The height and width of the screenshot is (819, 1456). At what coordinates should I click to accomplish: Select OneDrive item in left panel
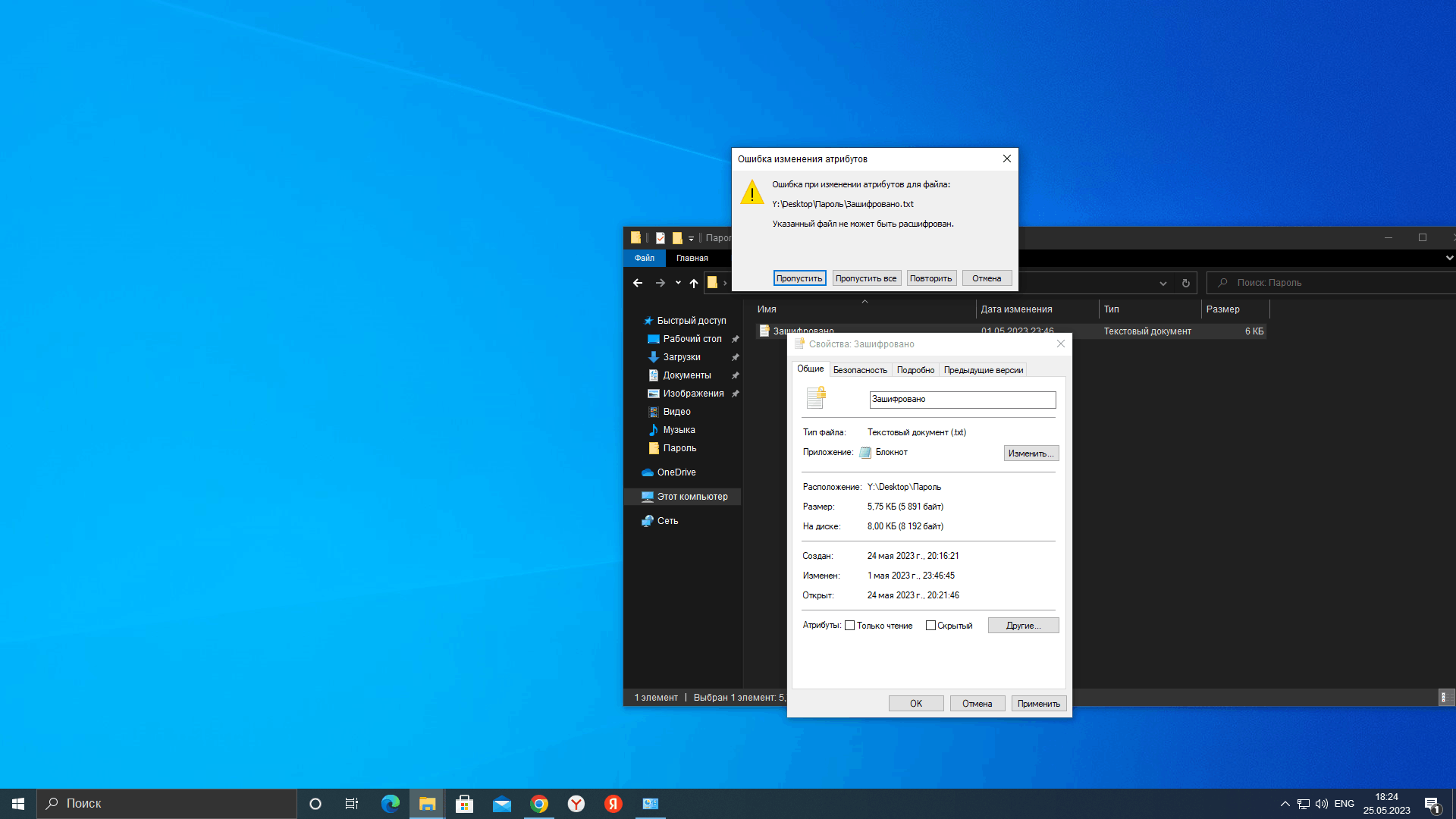point(676,471)
